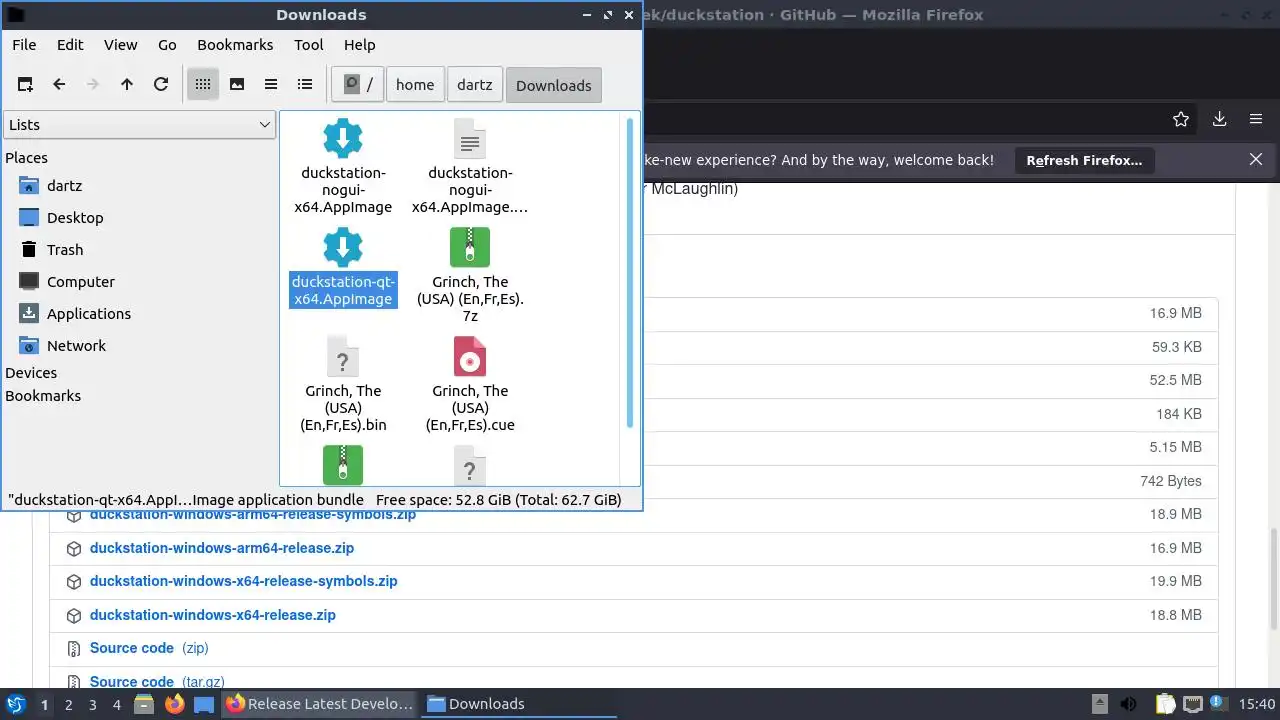Click the root path button
This screenshot has width=1280, height=720.
358,85
